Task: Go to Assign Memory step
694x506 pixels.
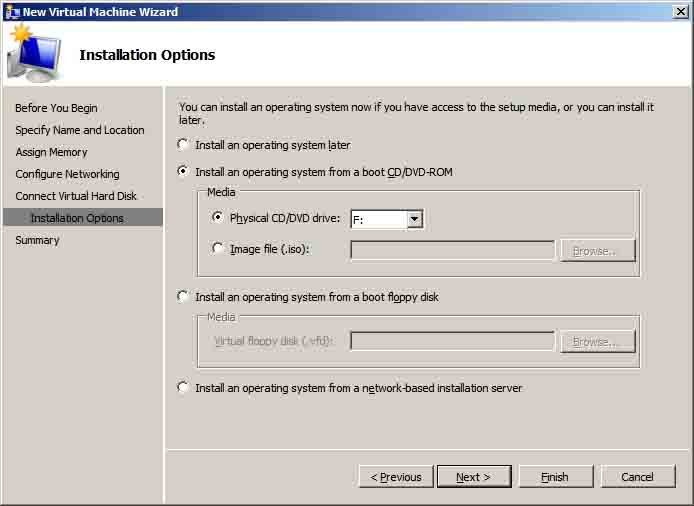Action: coord(51,152)
